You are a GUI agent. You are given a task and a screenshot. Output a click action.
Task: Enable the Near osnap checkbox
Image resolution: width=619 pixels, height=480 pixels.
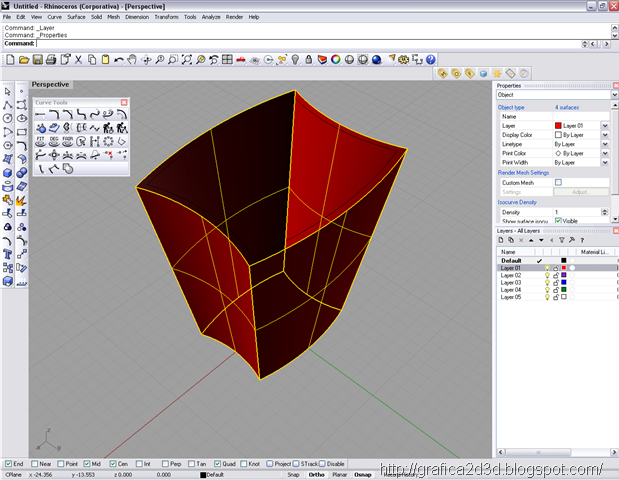(34, 463)
